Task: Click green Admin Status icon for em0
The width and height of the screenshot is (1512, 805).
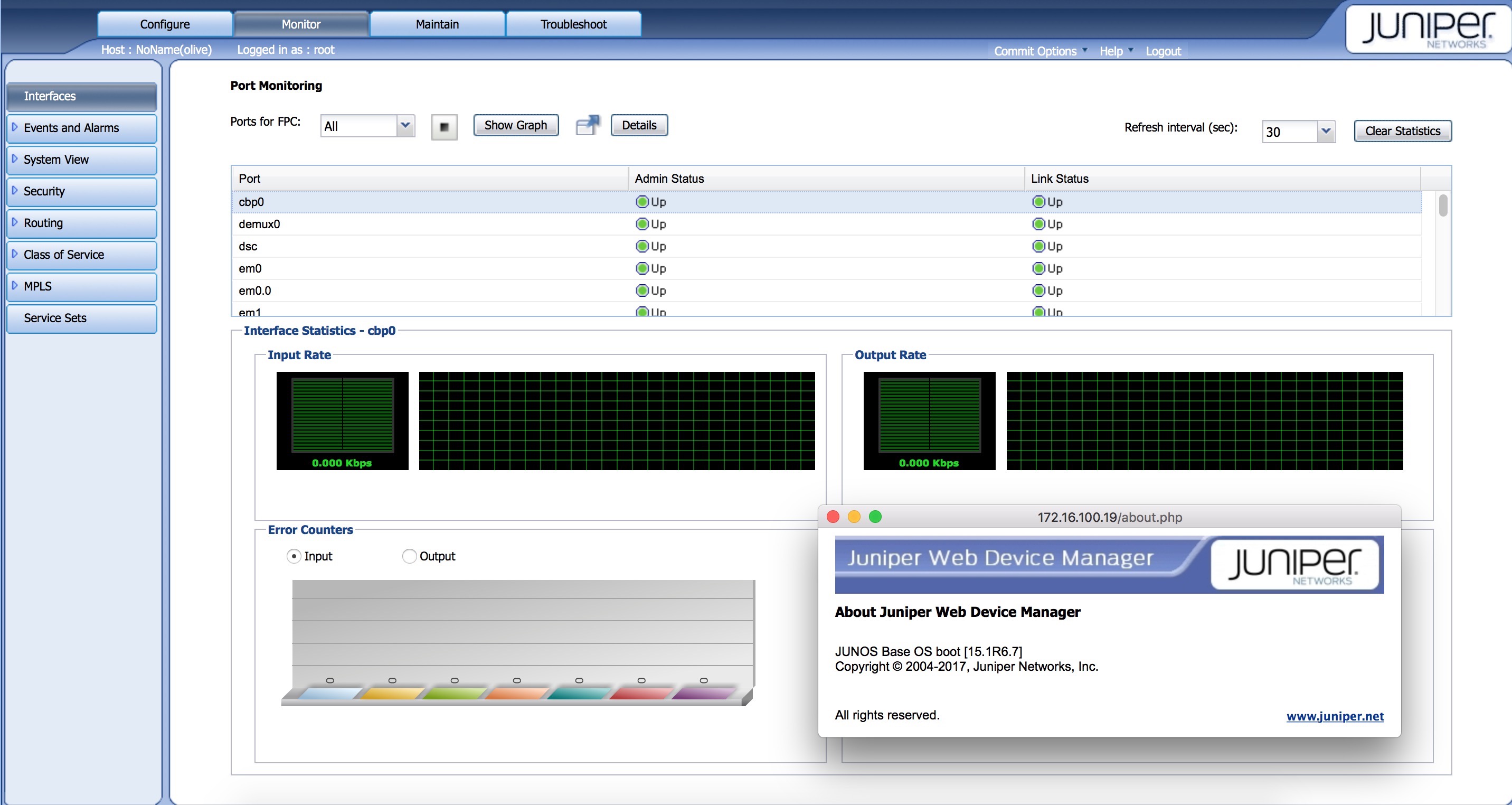Action: [642, 268]
